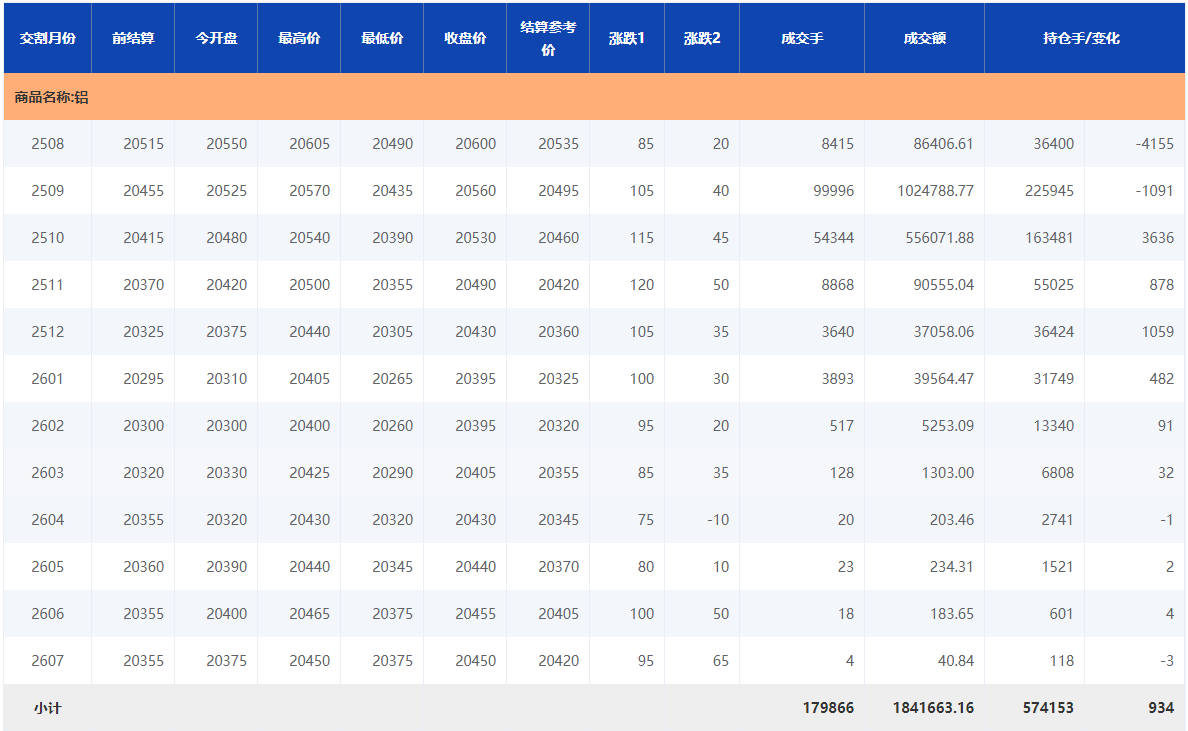Click the 前结算 column header
This screenshot has width=1188, height=731.
coord(133,39)
